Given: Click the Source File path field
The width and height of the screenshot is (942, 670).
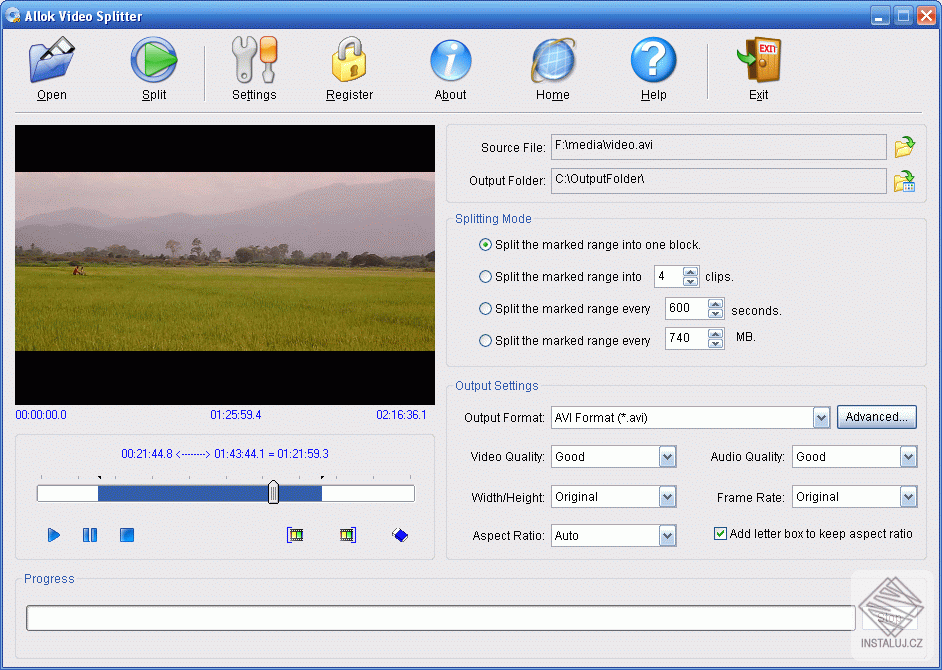Looking at the screenshot, I should tap(718, 148).
